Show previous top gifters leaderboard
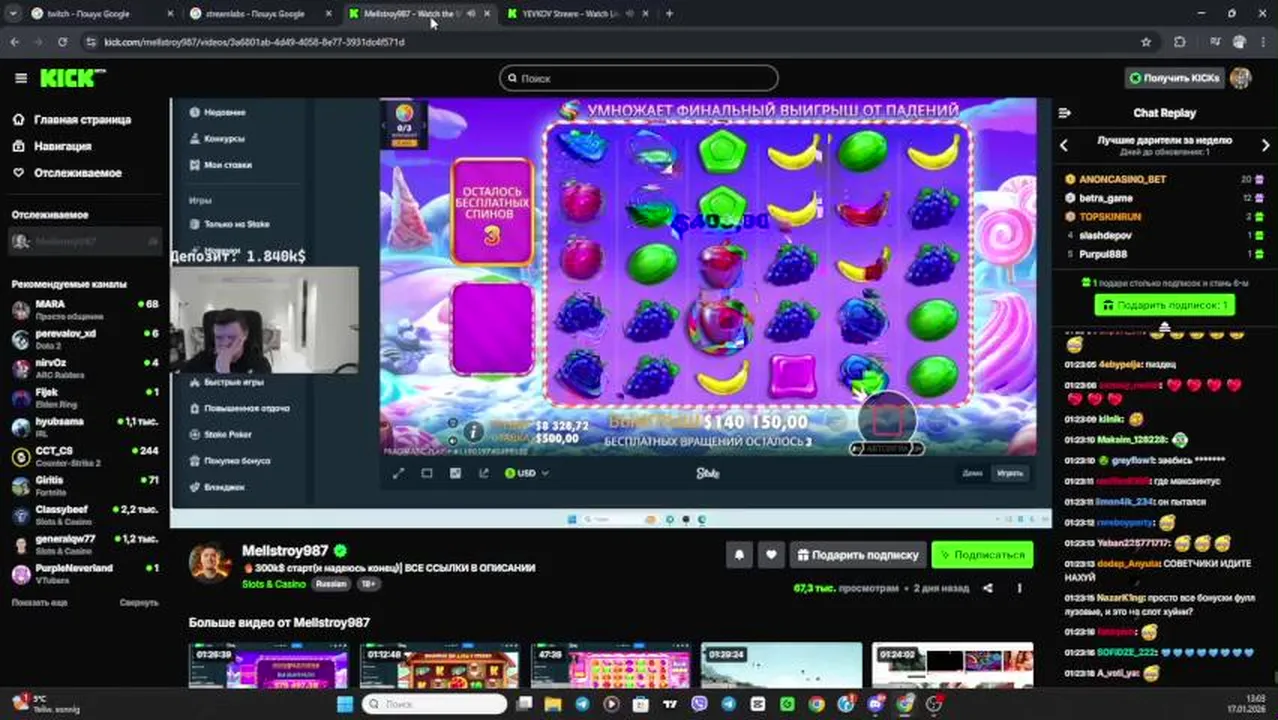 tap(1064, 146)
